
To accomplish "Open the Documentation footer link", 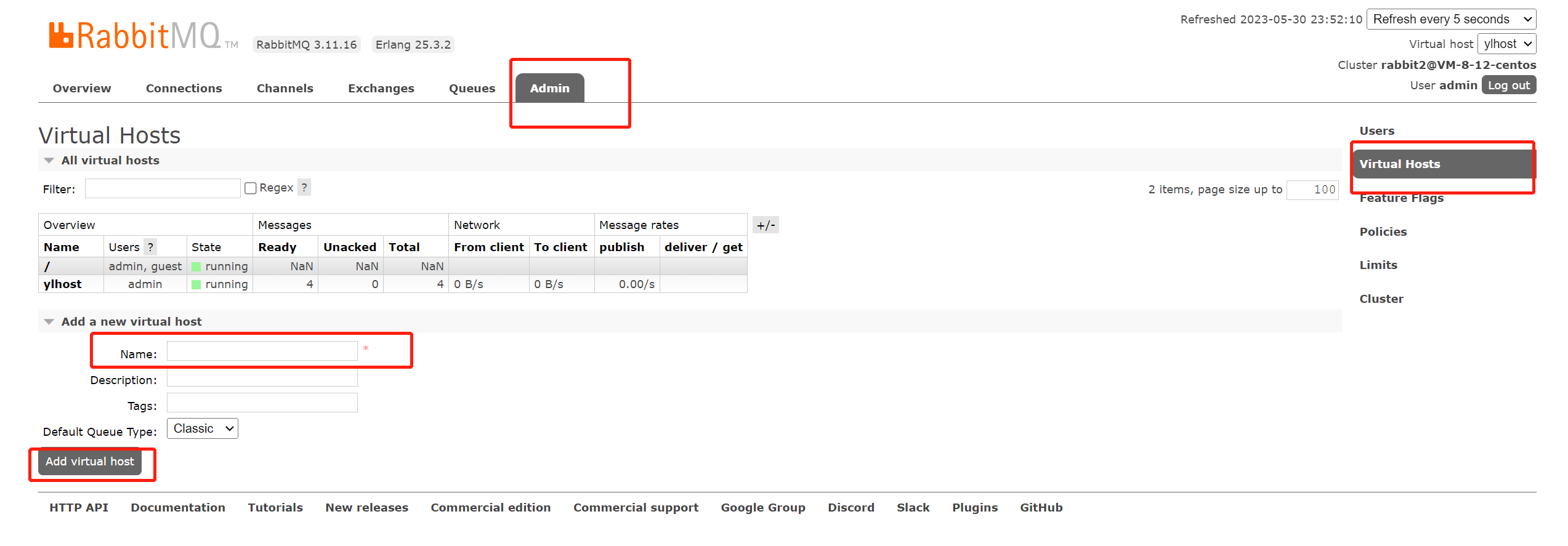I will pyautogui.click(x=178, y=507).
